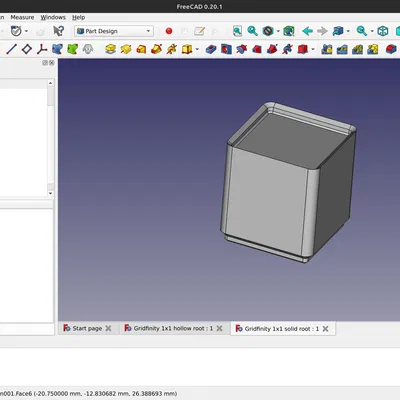Select the Groove tool
Image resolution: width=400 pixels, height=400 pixels.
(241, 49)
